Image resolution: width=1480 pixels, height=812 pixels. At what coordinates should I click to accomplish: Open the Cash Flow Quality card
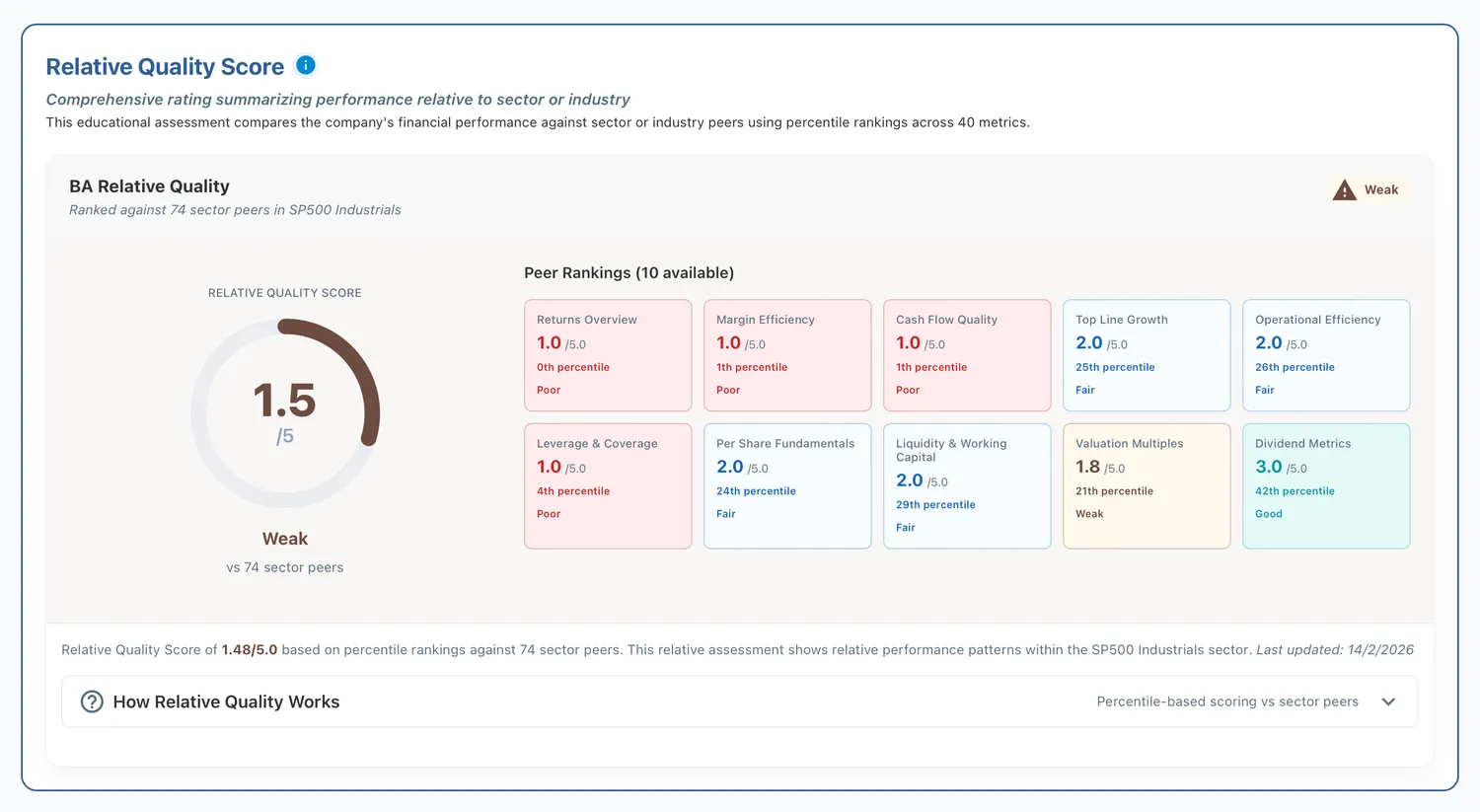(x=967, y=355)
